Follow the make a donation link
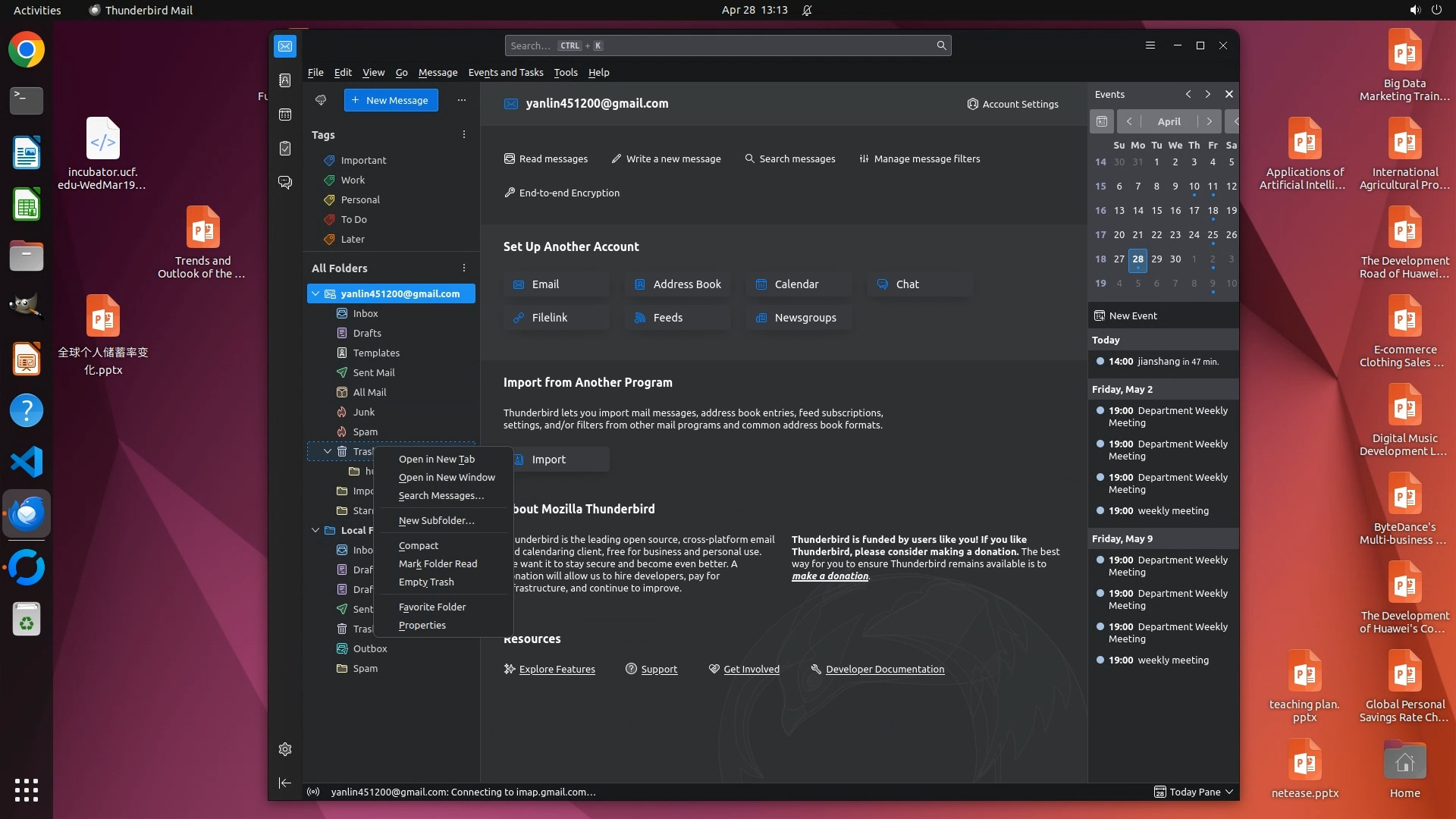The height and width of the screenshot is (819, 1456). tap(830, 576)
